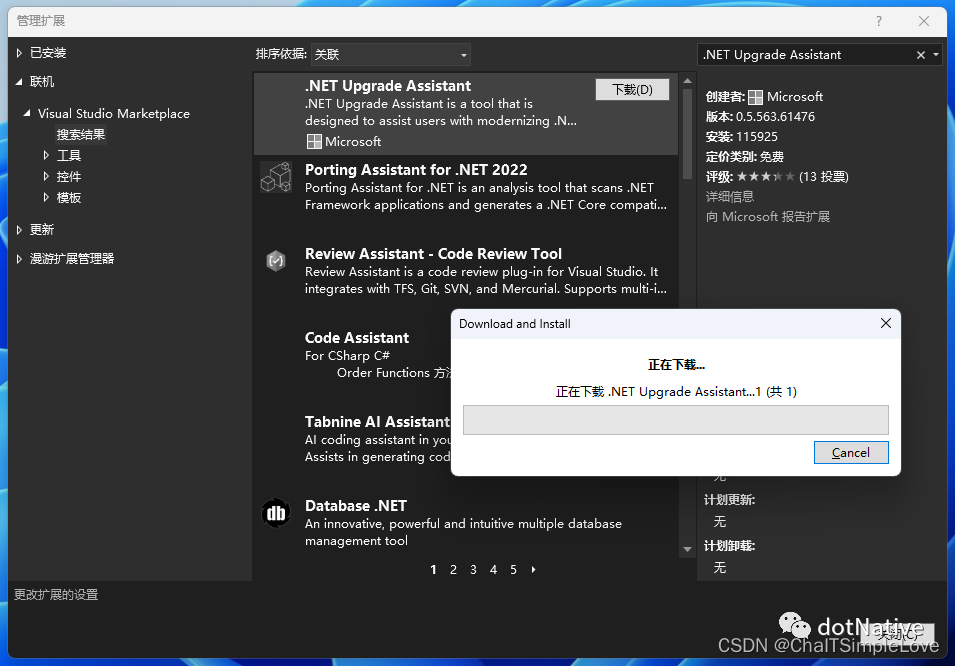Collapse the Visual Studio Marketplace node
Viewport: 955px width, 666px height.
point(27,113)
